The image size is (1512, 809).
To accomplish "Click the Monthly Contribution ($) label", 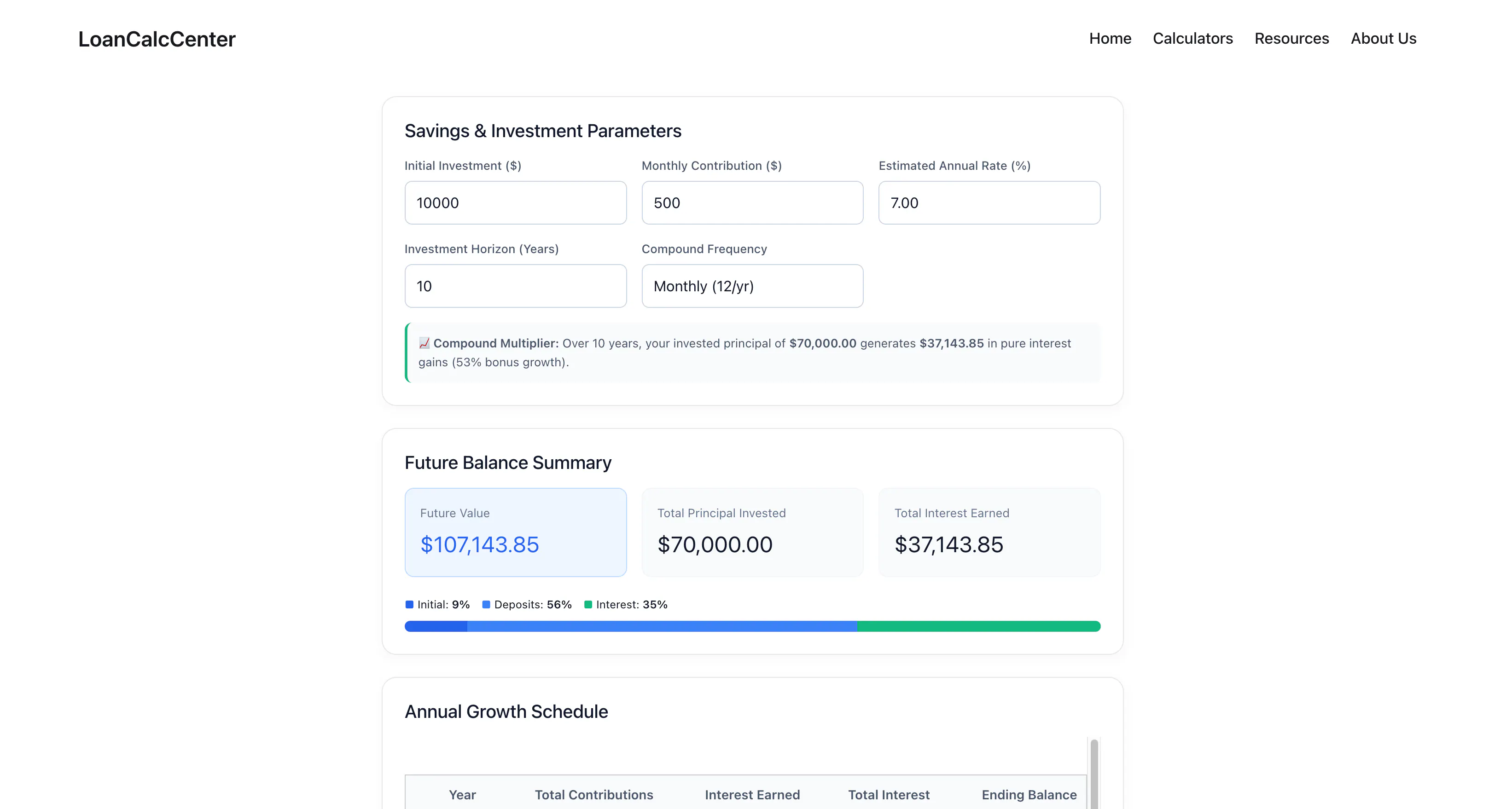I will pos(711,166).
